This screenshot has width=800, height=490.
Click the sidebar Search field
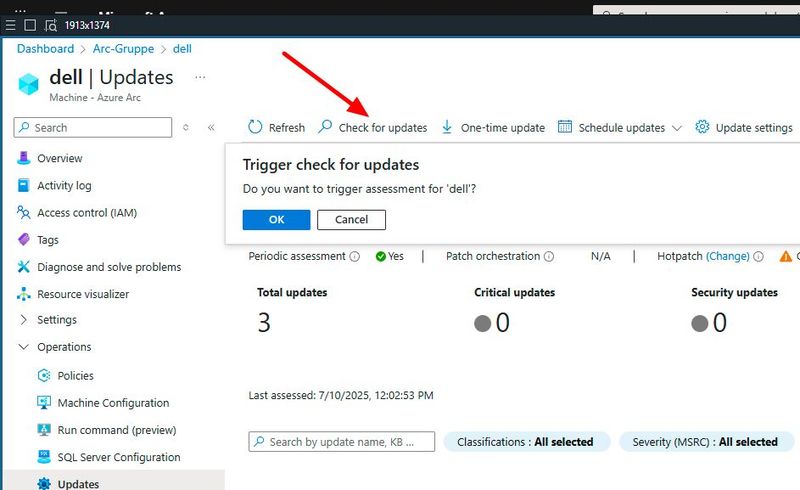point(93,128)
